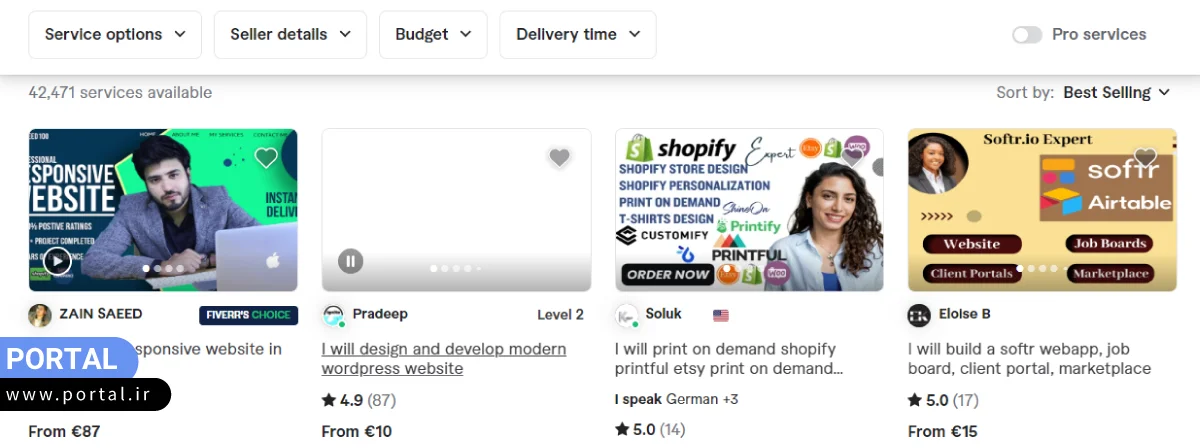
Task: Click Zain Saeed's seller avatar
Action: pos(40,315)
